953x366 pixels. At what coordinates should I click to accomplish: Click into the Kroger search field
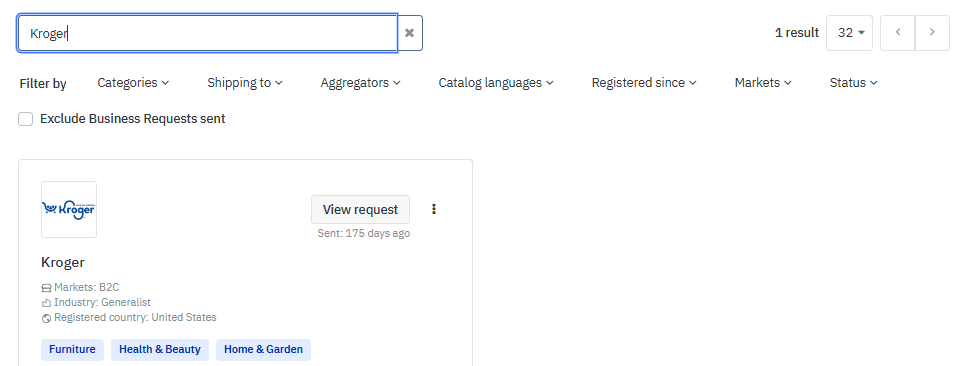point(208,33)
